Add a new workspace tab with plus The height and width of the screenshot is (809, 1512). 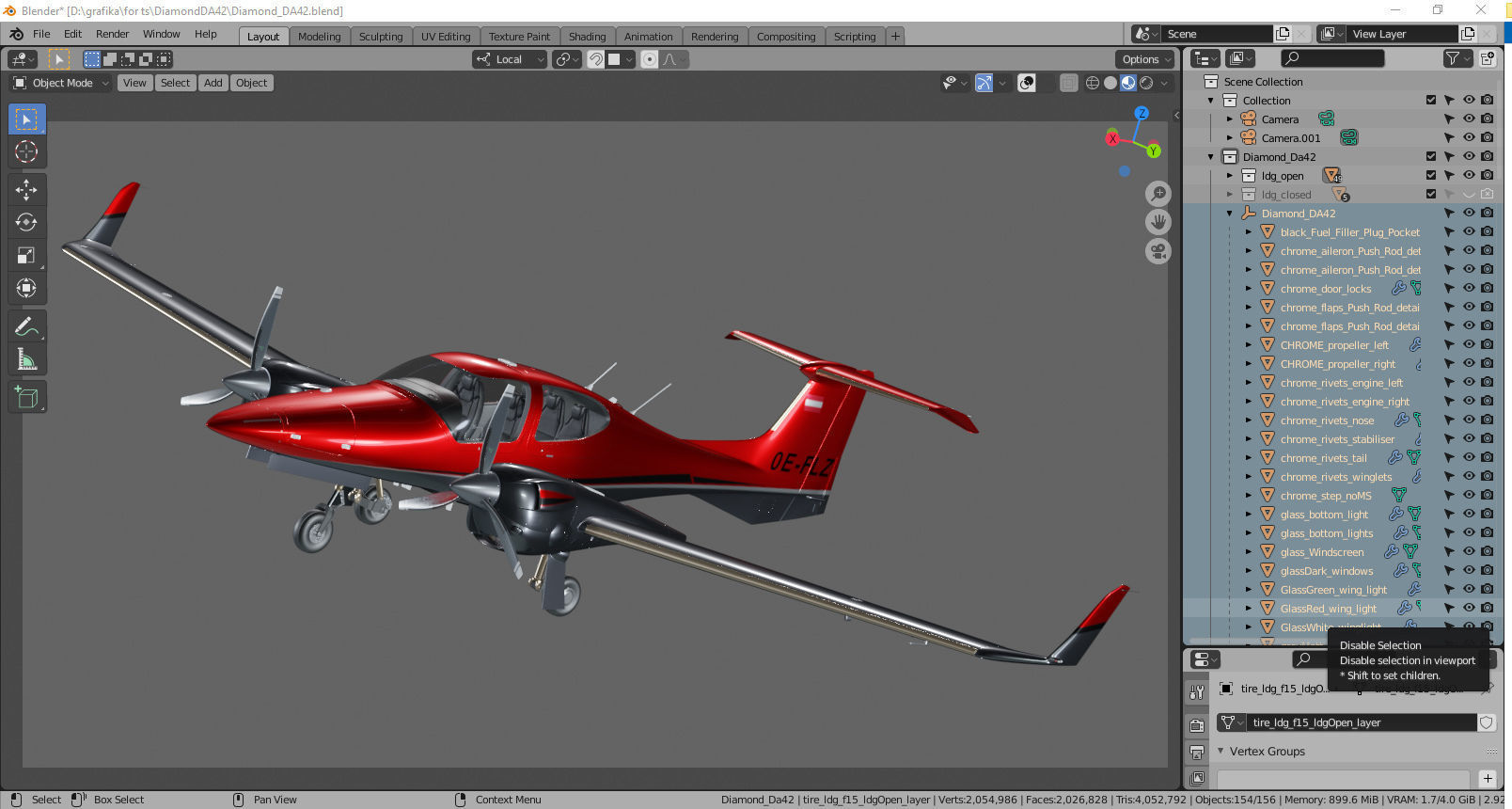tap(895, 36)
